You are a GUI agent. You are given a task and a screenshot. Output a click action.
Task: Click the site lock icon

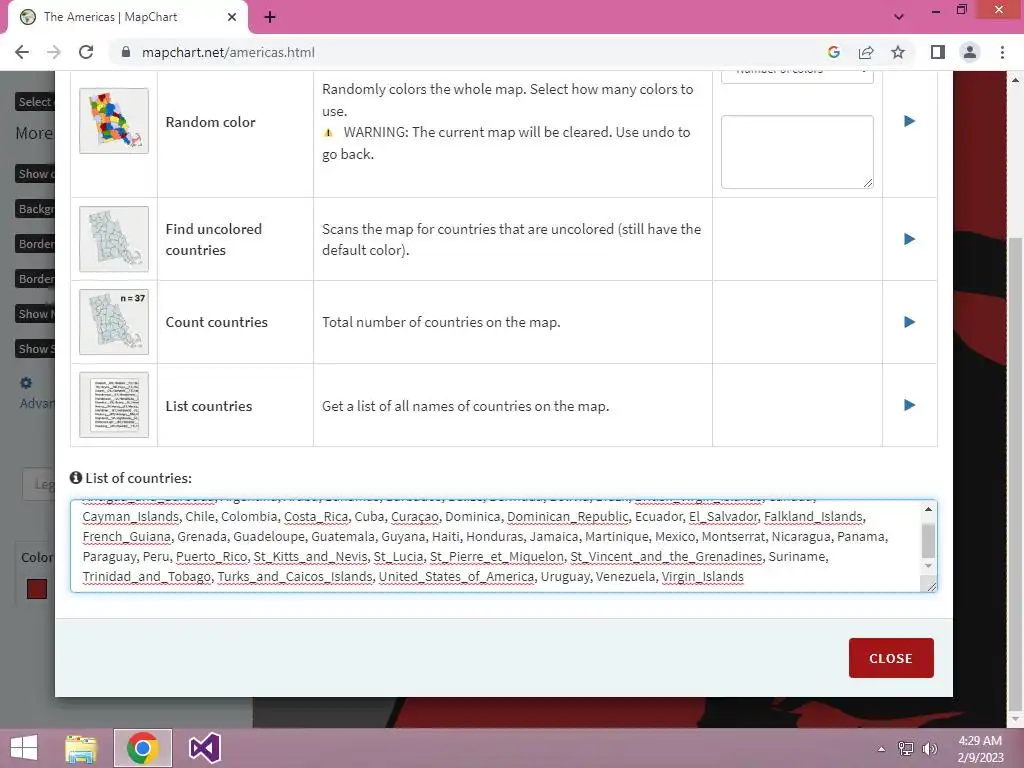click(126, 52)
